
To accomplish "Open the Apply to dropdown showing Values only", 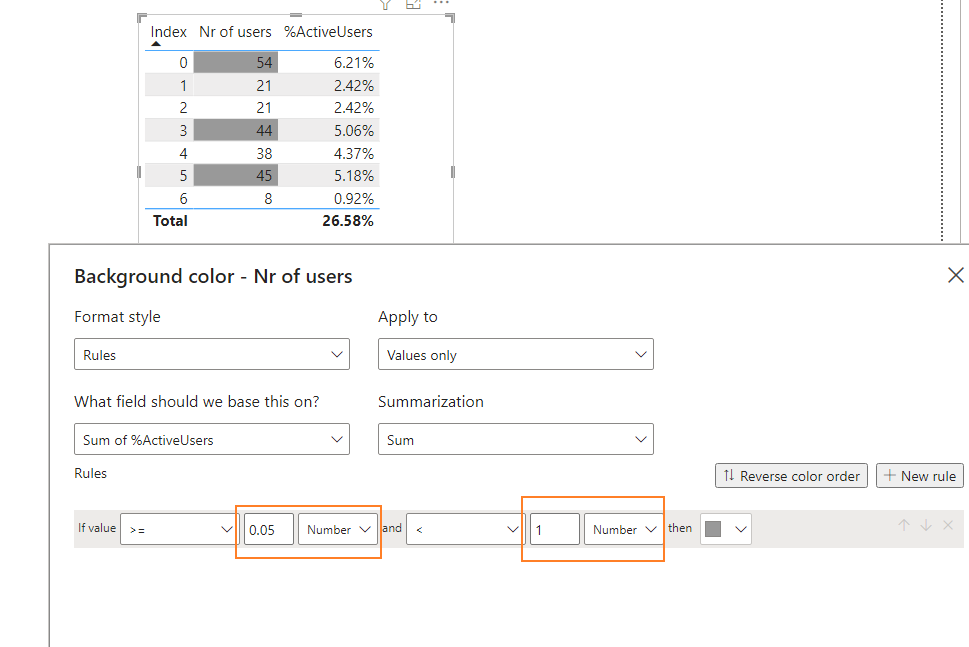I will 515,354.
